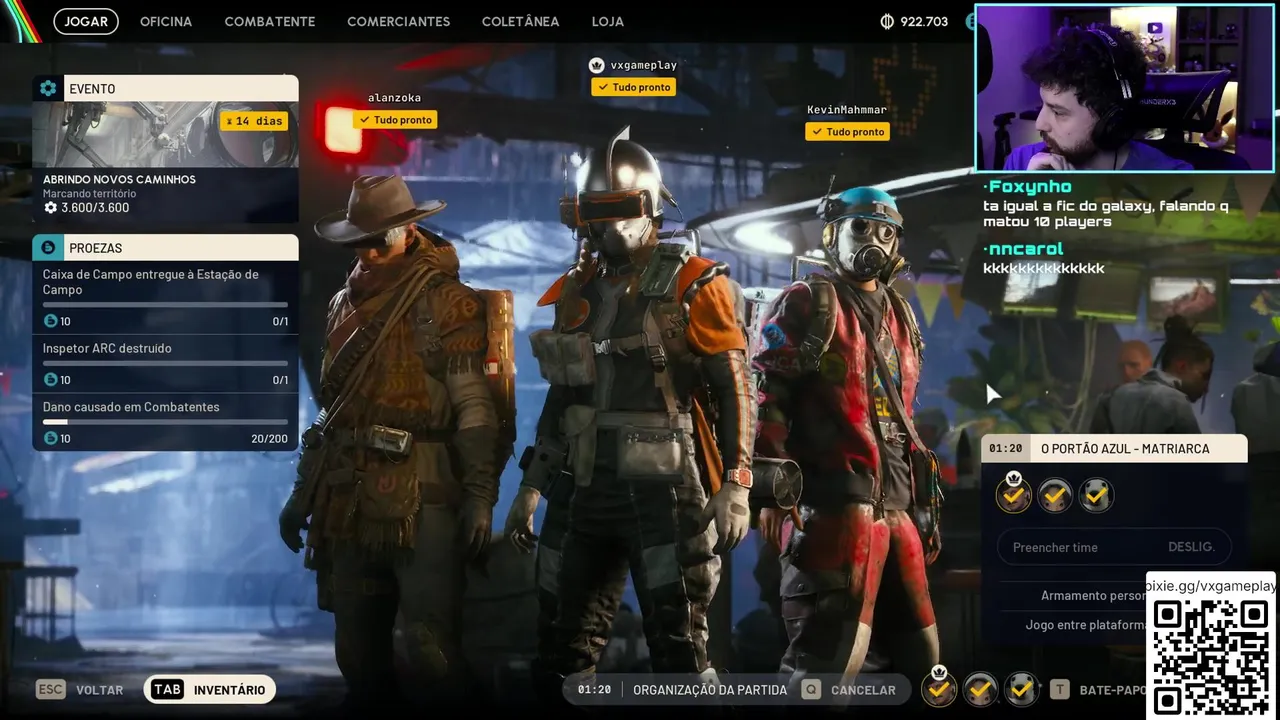This screenshot has height=720, width=1280.
Task: Click the 20/200 progress counter
Action: [x=269, y=438]
